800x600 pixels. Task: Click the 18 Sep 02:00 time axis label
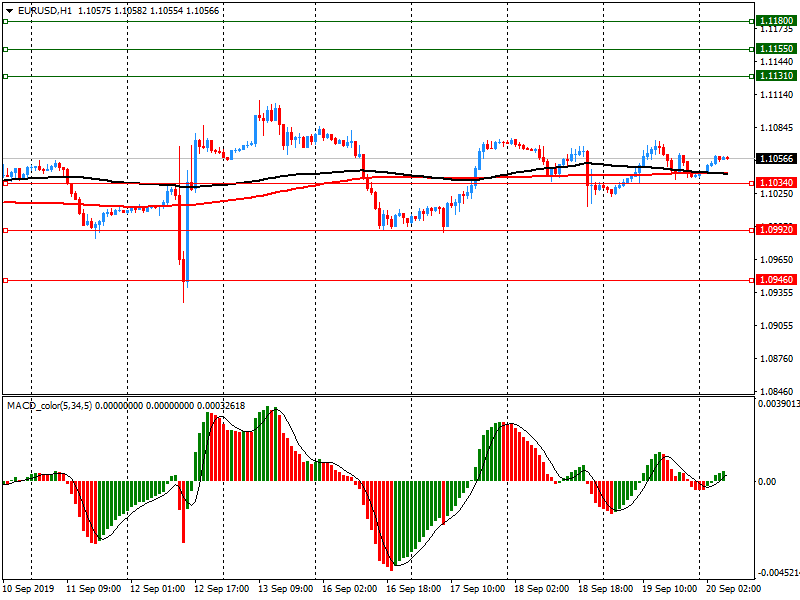(542, 589)
